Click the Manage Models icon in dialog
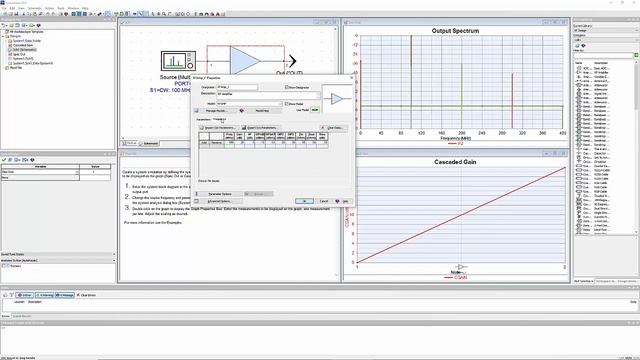The image size is (640, 360). (x=196, y=111)
